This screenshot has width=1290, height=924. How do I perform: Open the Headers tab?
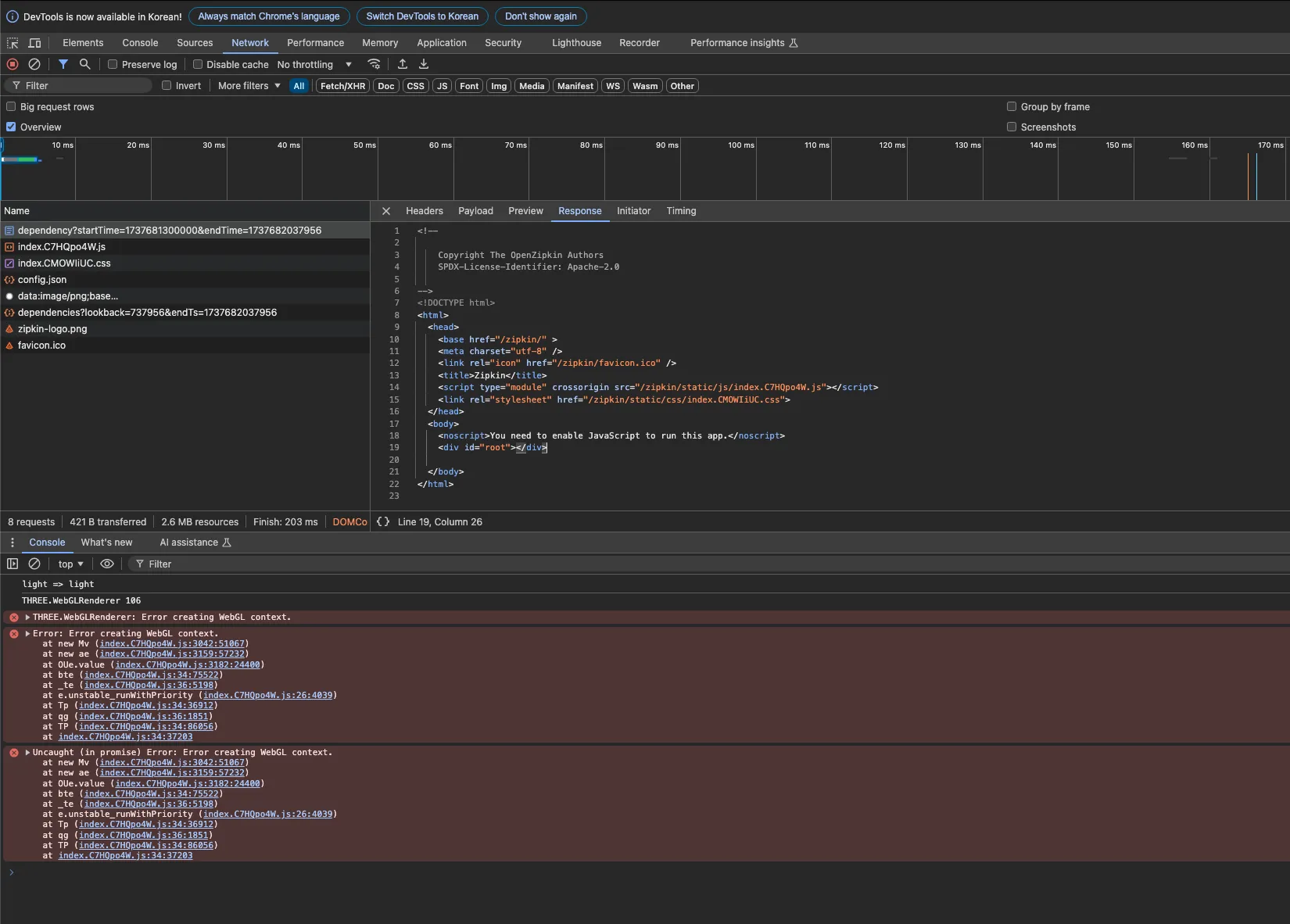(x=425, y=211)
